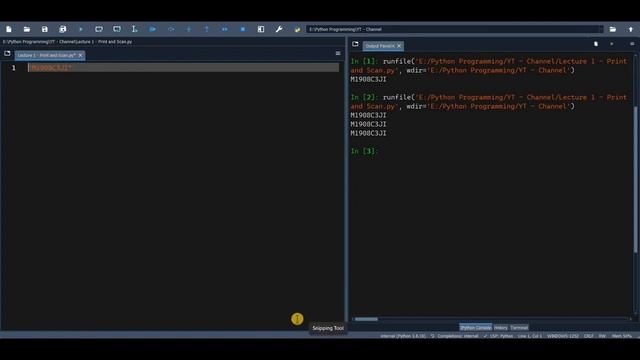Click memory usage status entry
Image resolution: width=640 pixels, height=360 pixels.
622,336
